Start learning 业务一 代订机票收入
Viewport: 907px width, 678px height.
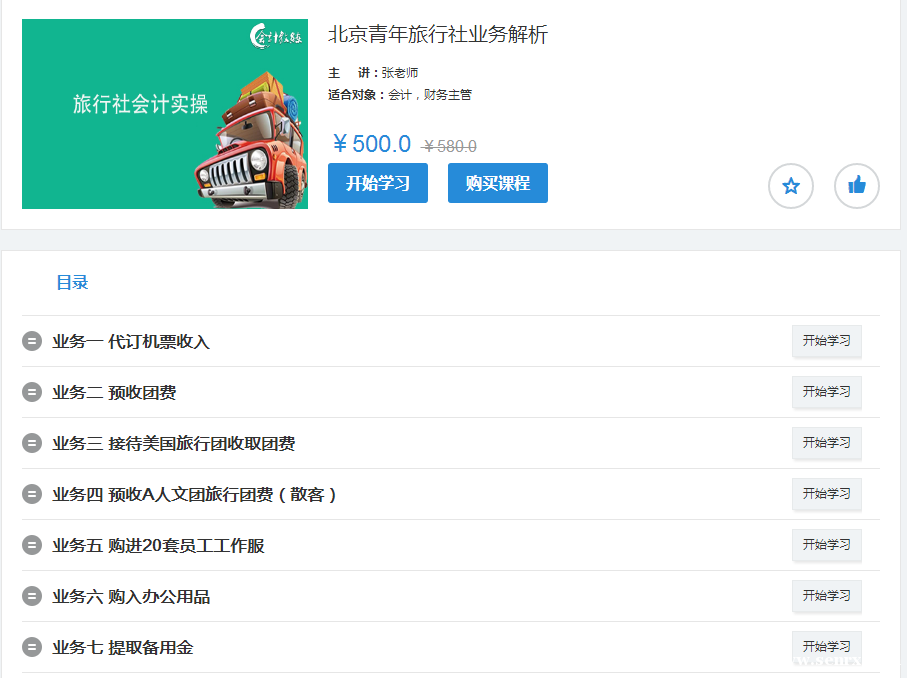point(826,341)
